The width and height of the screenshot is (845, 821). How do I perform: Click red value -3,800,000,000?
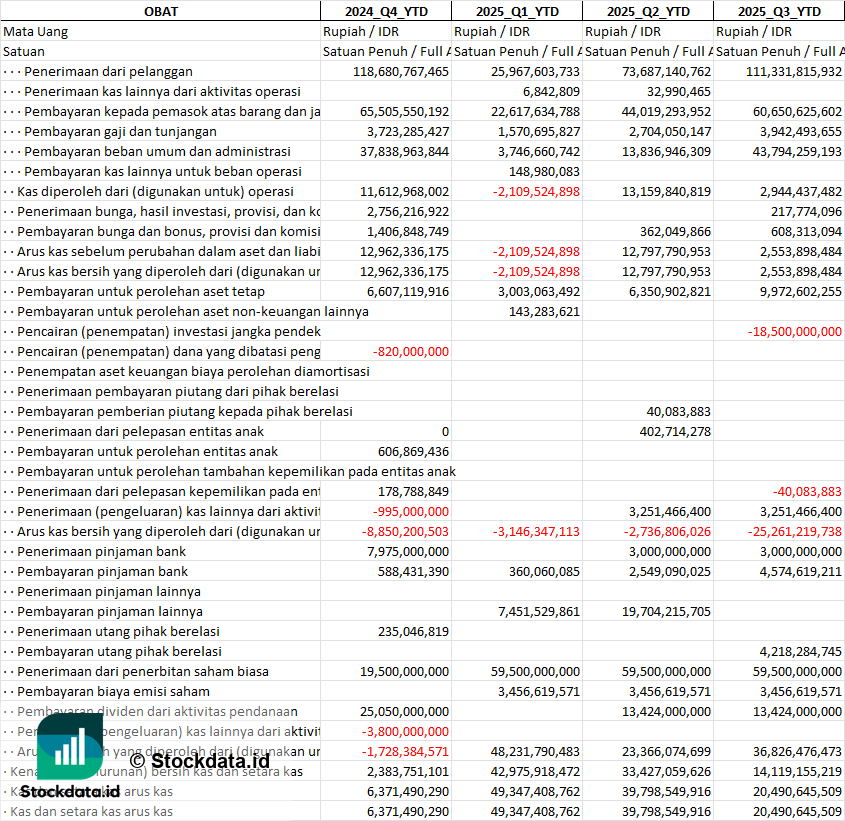point(405,730)
